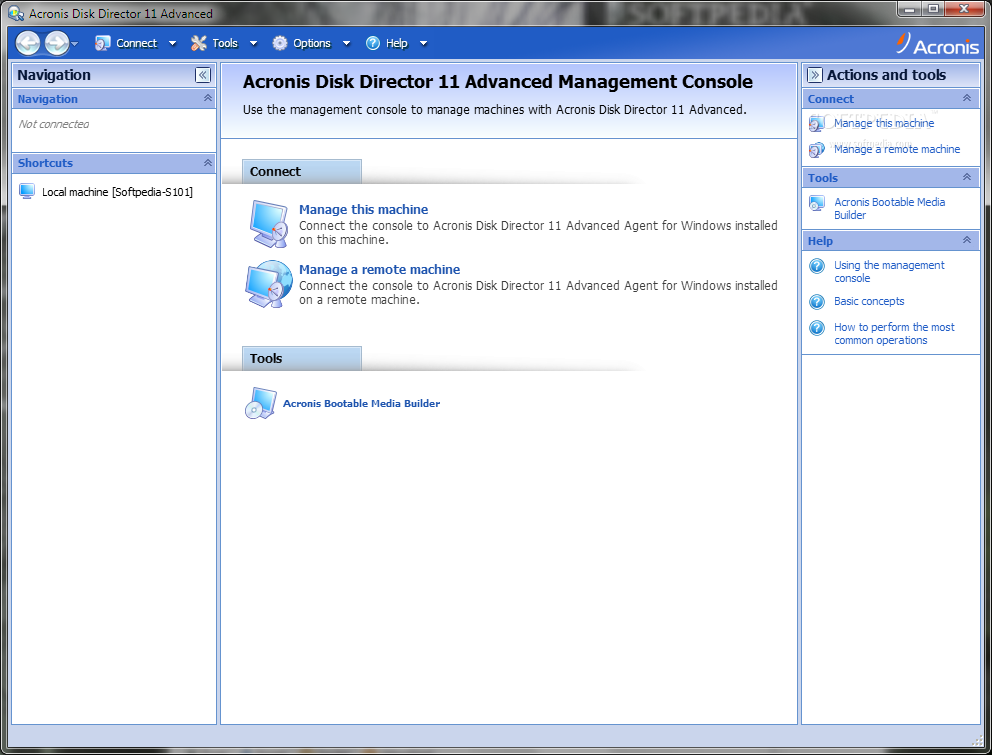The height and width of the screenshot is (755, 992).
Task: Click the Manage a remote machine icon in Actions pane
Action: click(x=817, y=149)
